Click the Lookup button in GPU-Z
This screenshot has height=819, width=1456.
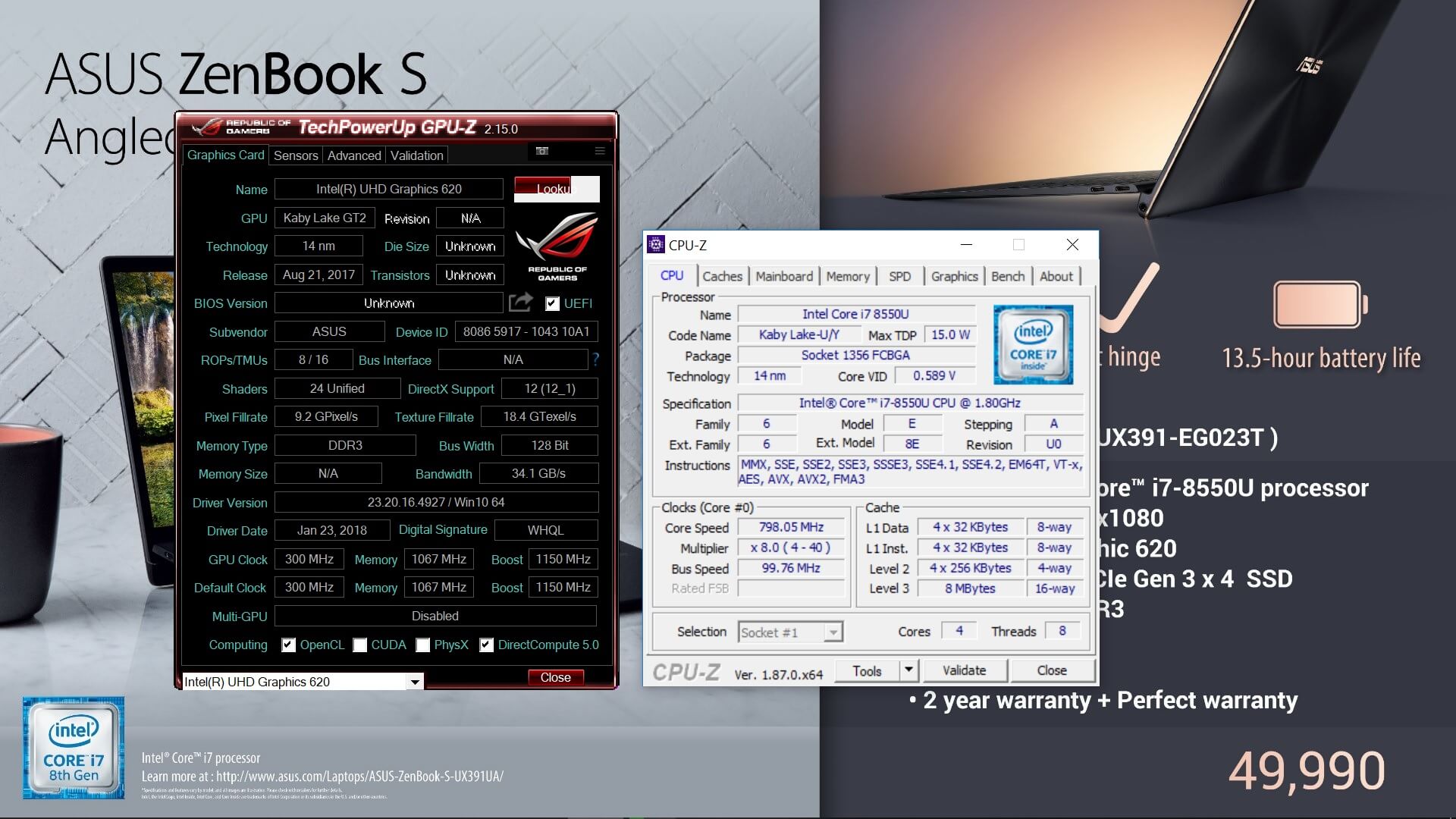[x=557, y=189]
